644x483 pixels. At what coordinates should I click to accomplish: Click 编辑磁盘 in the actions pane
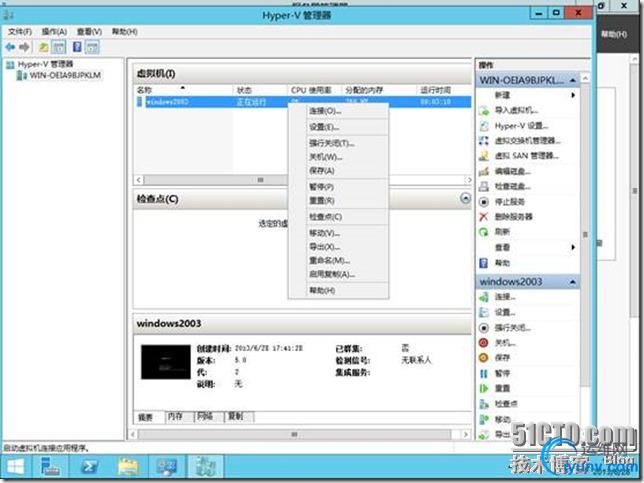coord(512,171)
